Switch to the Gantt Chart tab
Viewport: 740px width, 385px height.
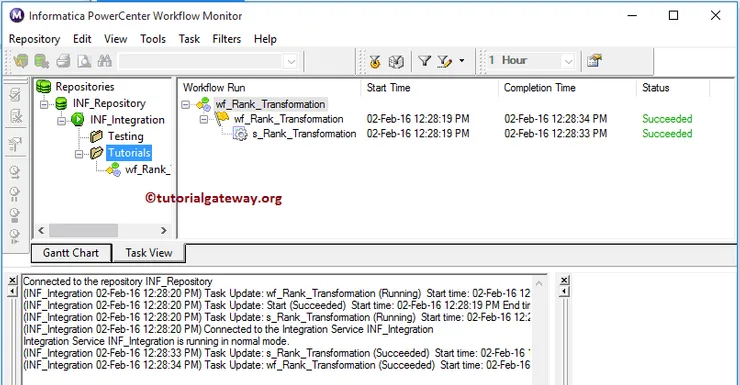[71, 253]
